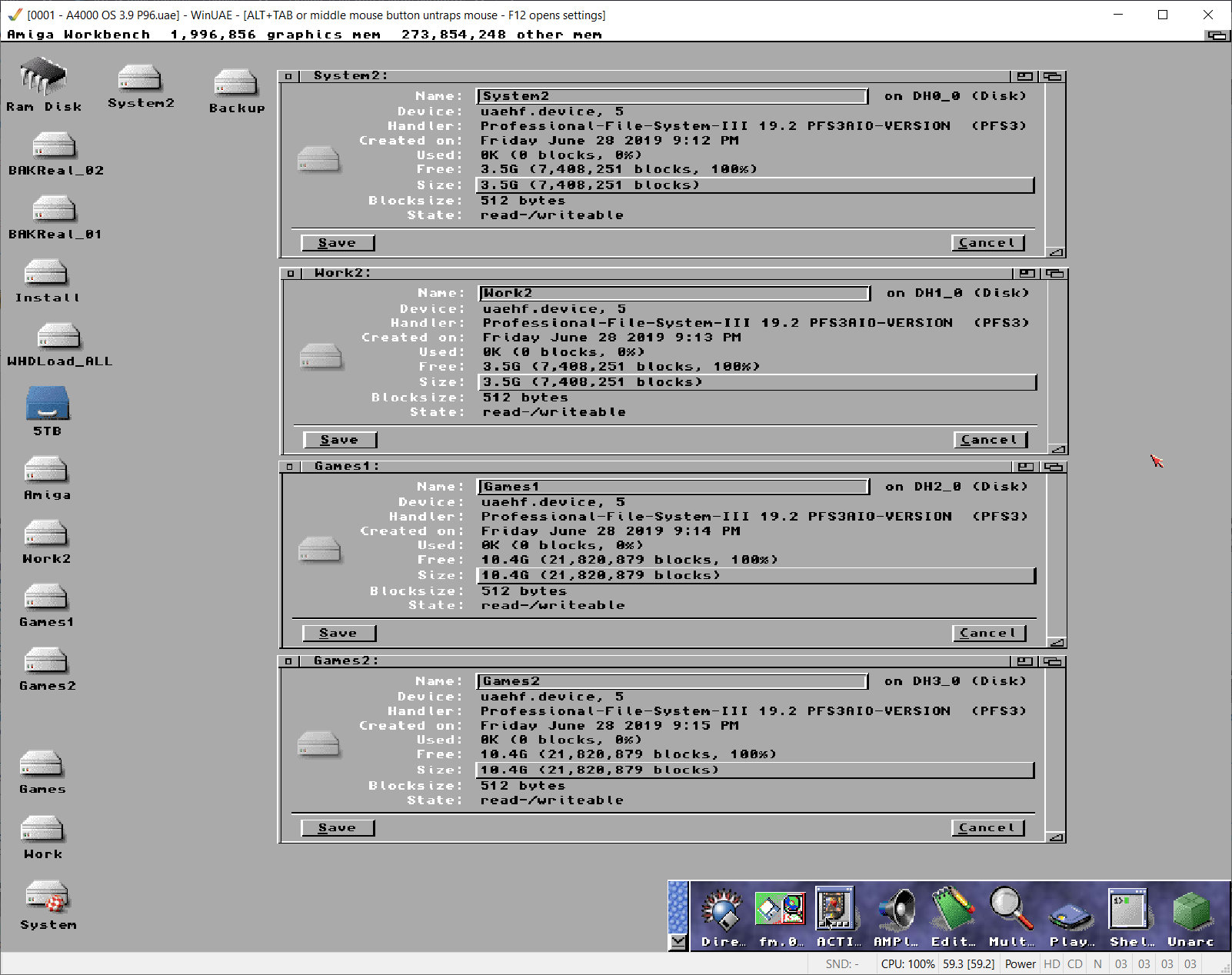Image resolution: width=1232 pixels, height=975 pixels.
Task: Cancel the Work2 information window
Action: tap(990, 440)
